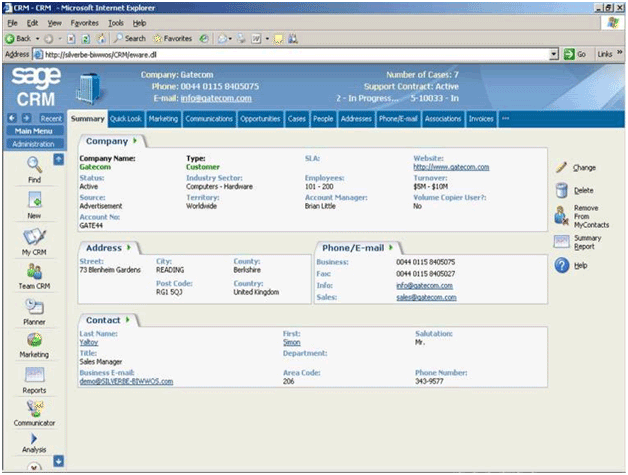Viewport: 628px width, 475px height.
Task: Switch to the Associations tab
Action: click(x=443, y=119)
